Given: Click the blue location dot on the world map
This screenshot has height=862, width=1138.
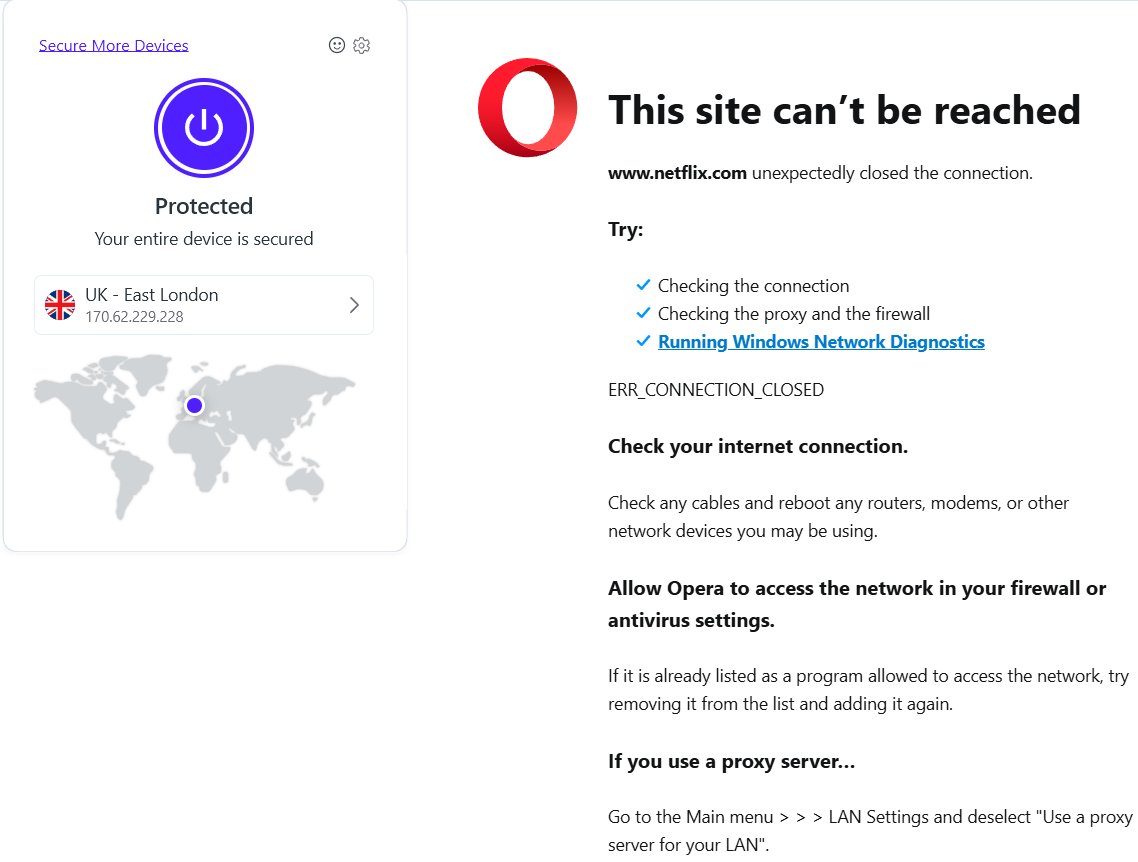Looking at the screenshot, I should [x=194, y=404].
